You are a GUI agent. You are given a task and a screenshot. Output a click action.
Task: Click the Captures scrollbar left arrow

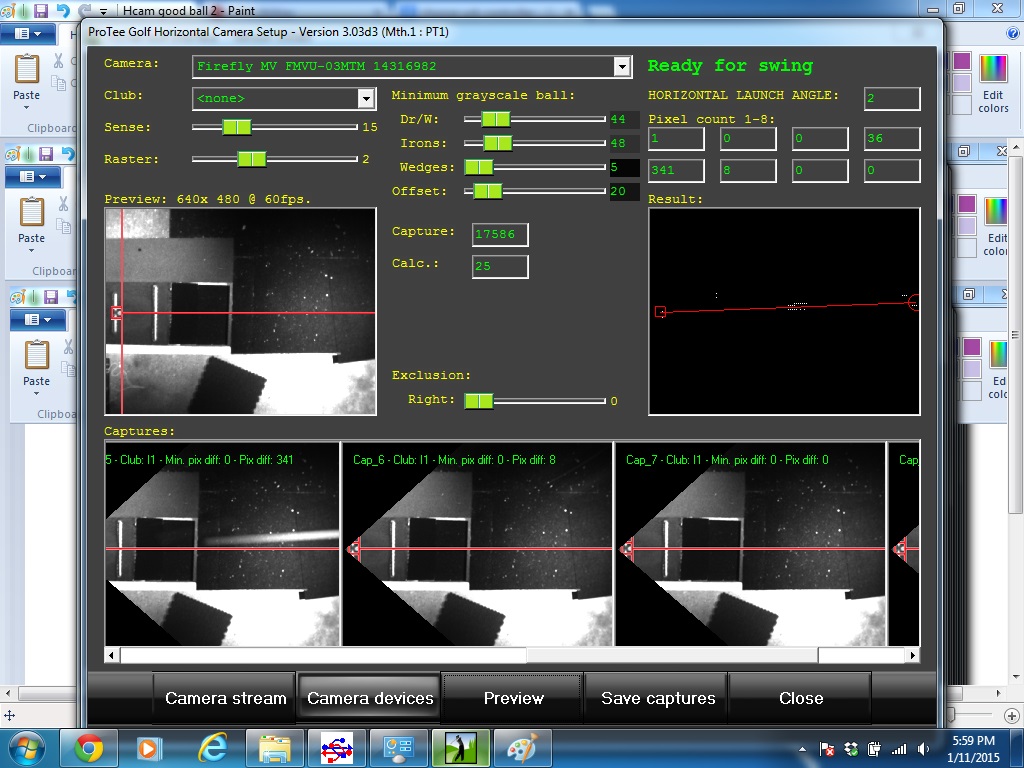coord(112,654)
